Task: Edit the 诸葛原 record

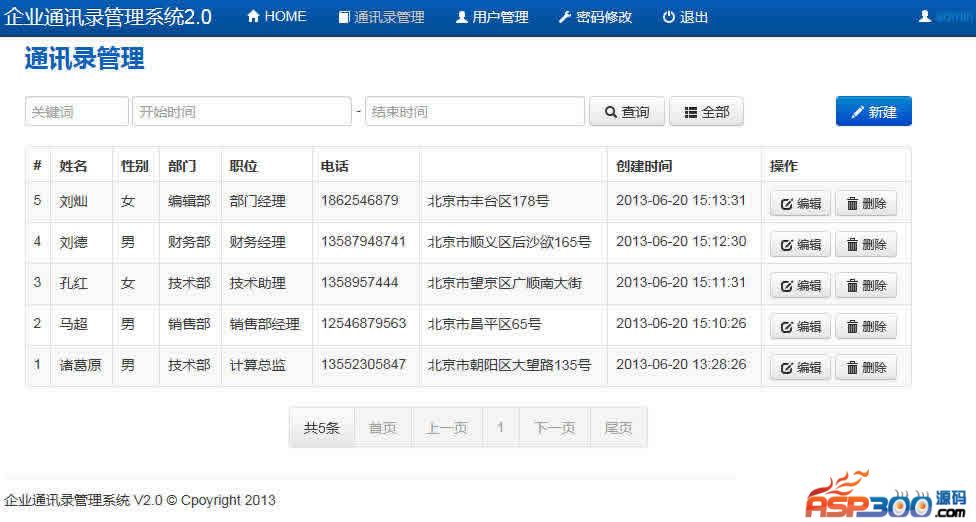Action: pos(800,368)
